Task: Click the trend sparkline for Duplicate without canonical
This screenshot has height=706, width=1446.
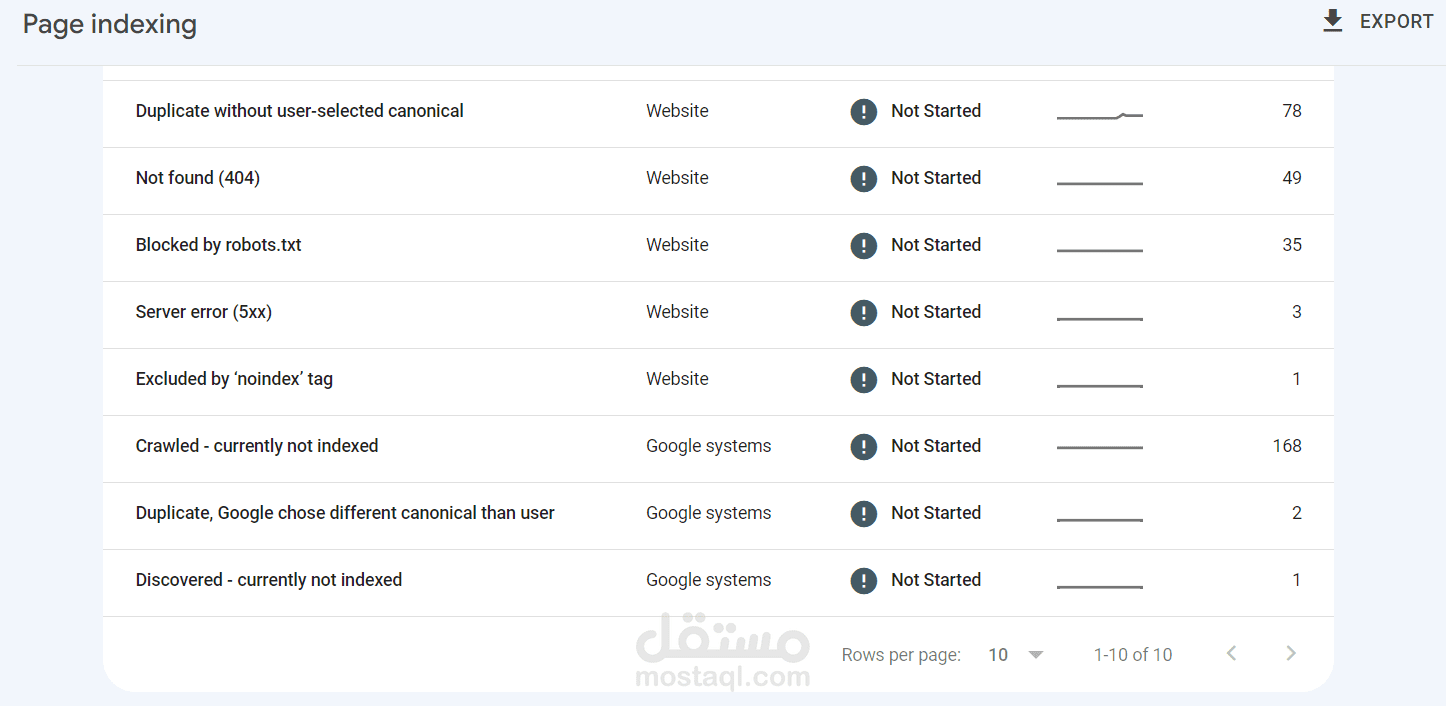Action: pos(1099,116)
